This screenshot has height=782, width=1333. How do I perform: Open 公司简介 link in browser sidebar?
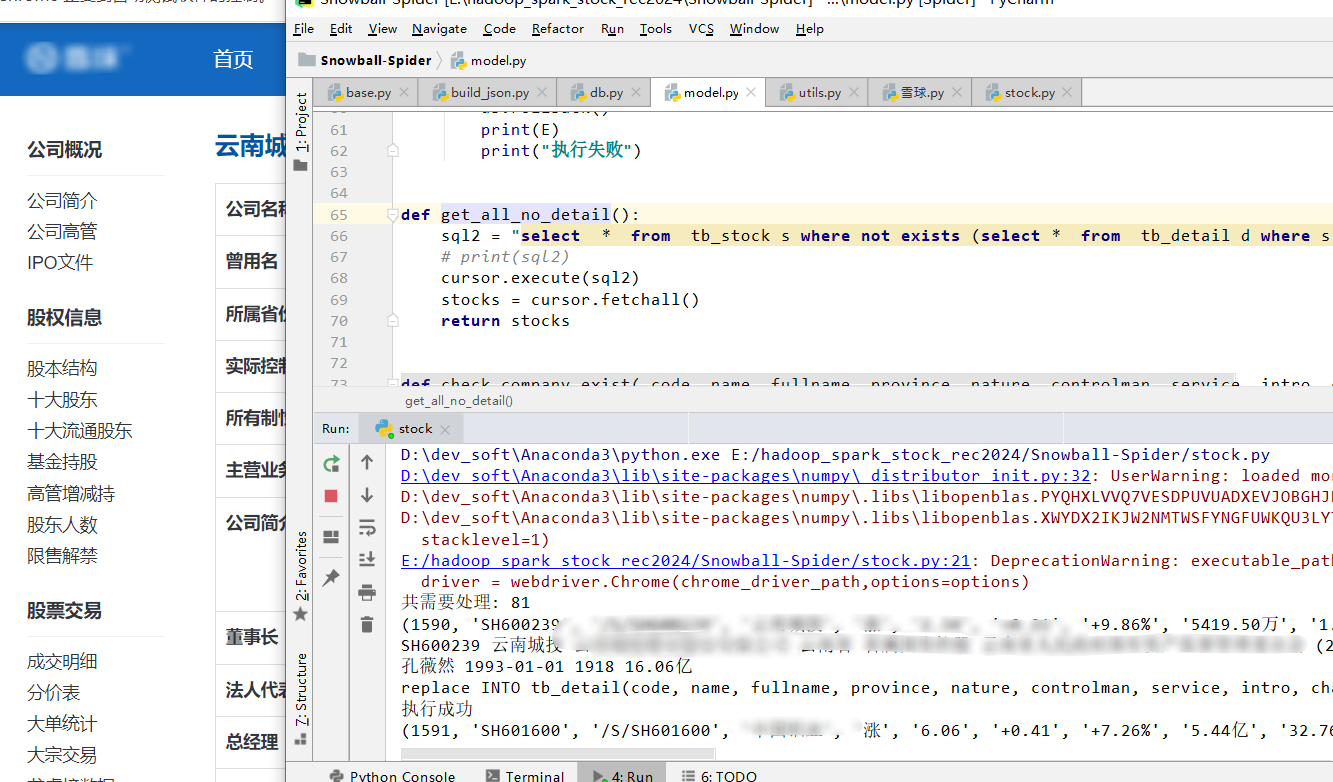point(62,201)
